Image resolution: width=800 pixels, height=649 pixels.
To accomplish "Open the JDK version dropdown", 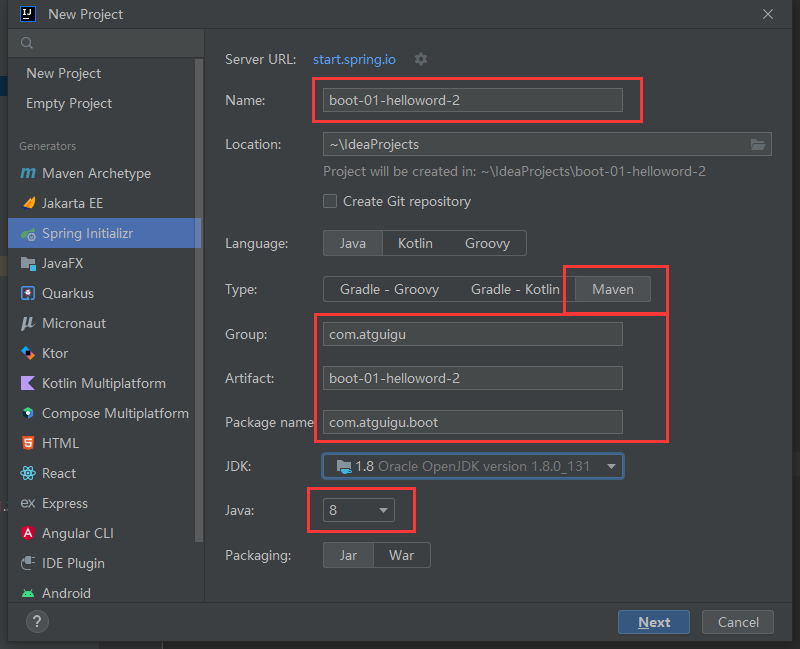I will [x=611, y=466].
